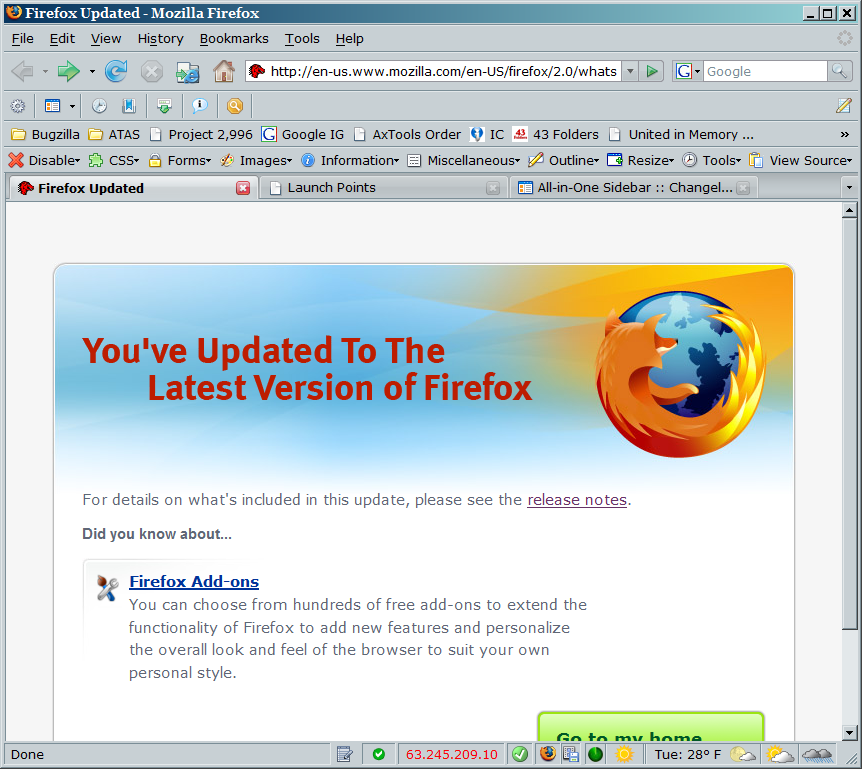Toggle the sidebar panel icon
The width and height of the screenshot is (862, 769).
(x=52, y=106)
